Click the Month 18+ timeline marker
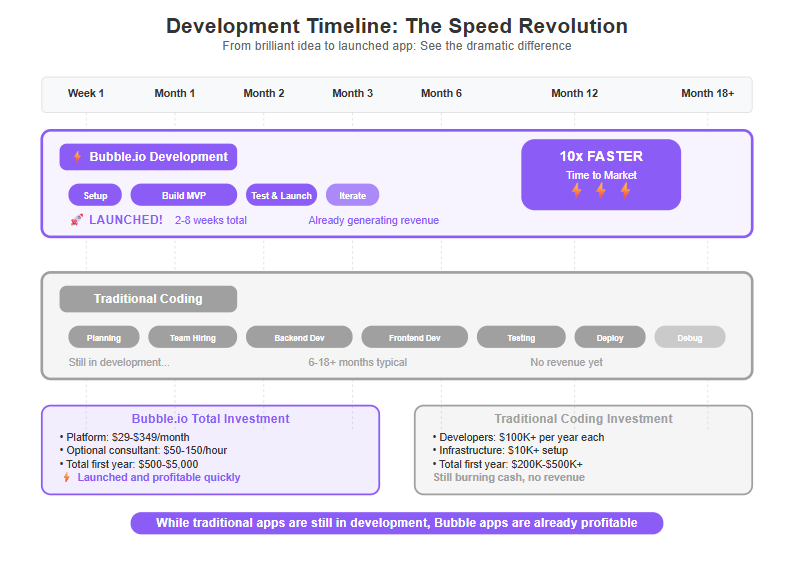The width and height of the screenshot is (796, 583). tap(708, 93)
